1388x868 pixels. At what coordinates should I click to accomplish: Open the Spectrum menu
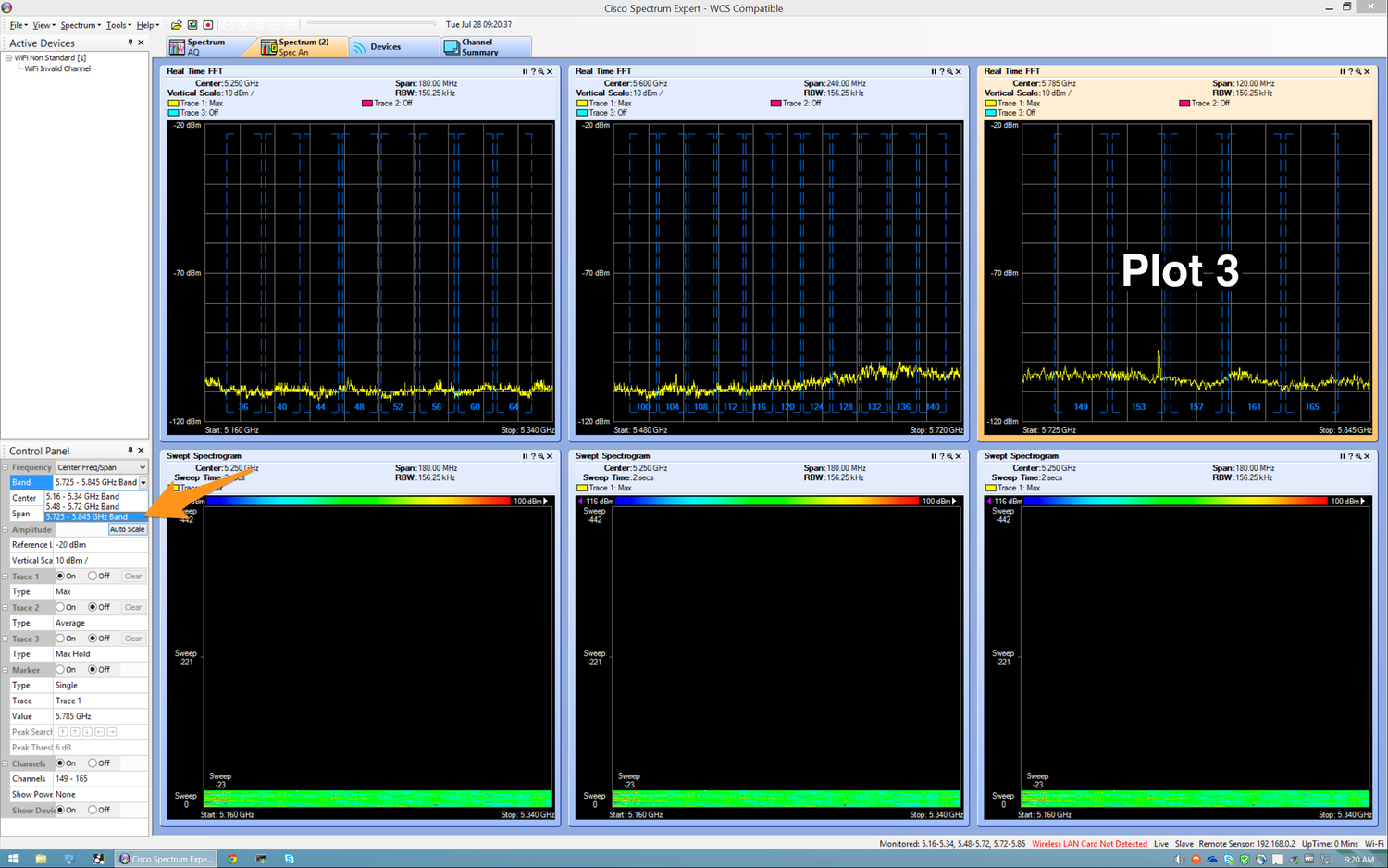(x=81, y=25)
